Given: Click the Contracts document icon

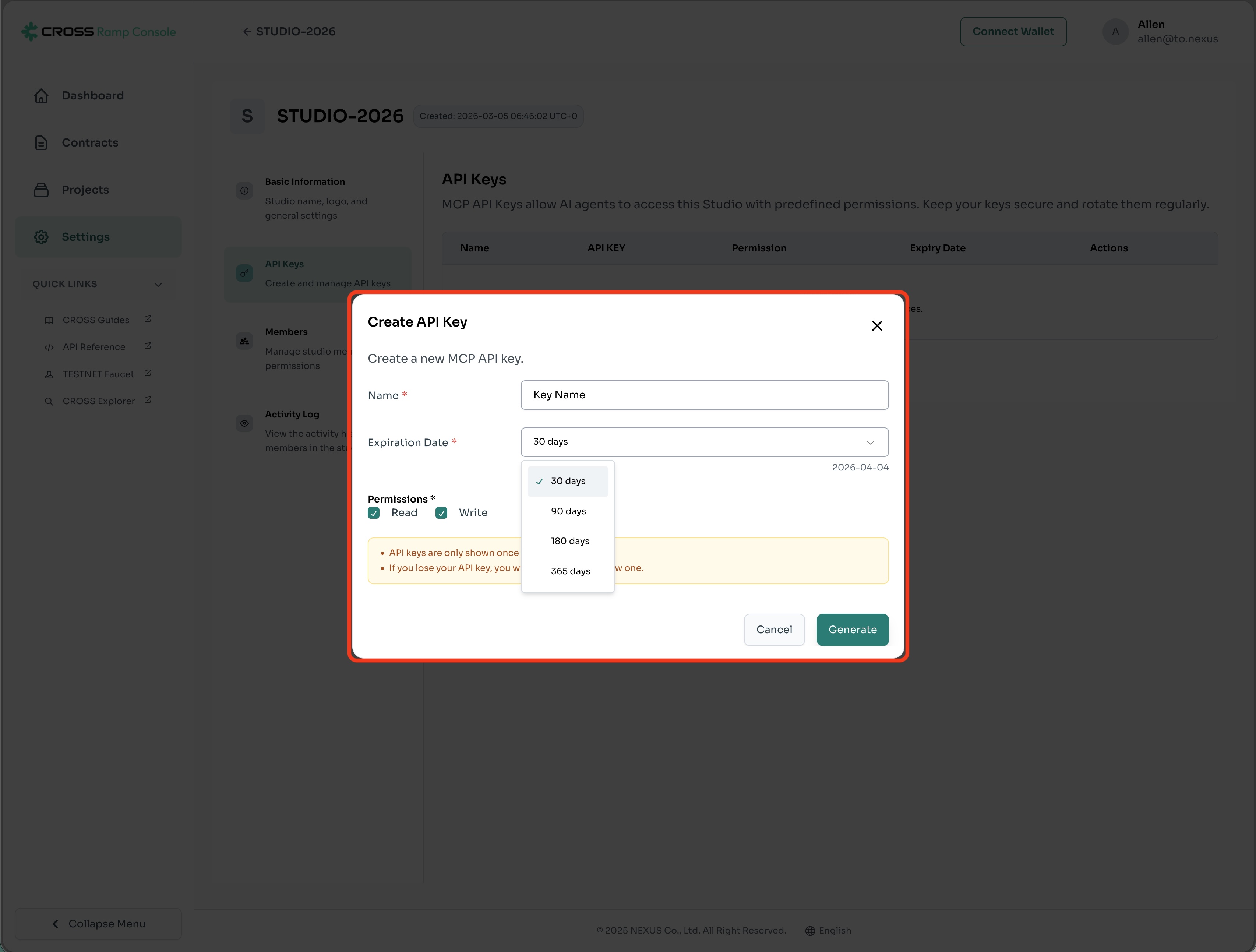Looking at the screenshot, I should pyautogui.click(x=41, y=142).
